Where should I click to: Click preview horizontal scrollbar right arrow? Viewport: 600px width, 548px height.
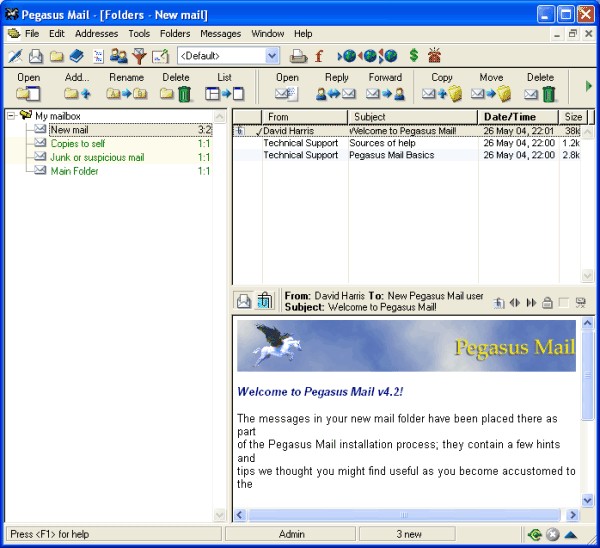[x=572, y=515]
